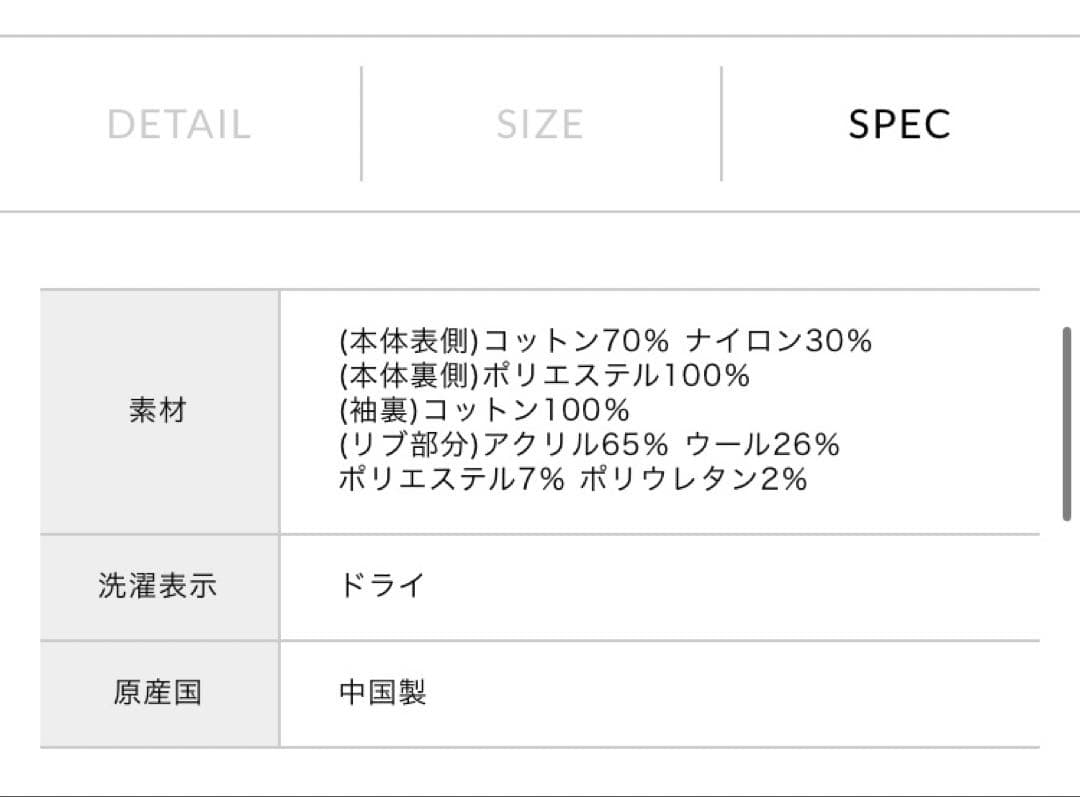Image resolution: width=1080 pixels, height=797 pixels.
Task: Click the 袖裏 material entry
Action: click(x=483, y=409)
